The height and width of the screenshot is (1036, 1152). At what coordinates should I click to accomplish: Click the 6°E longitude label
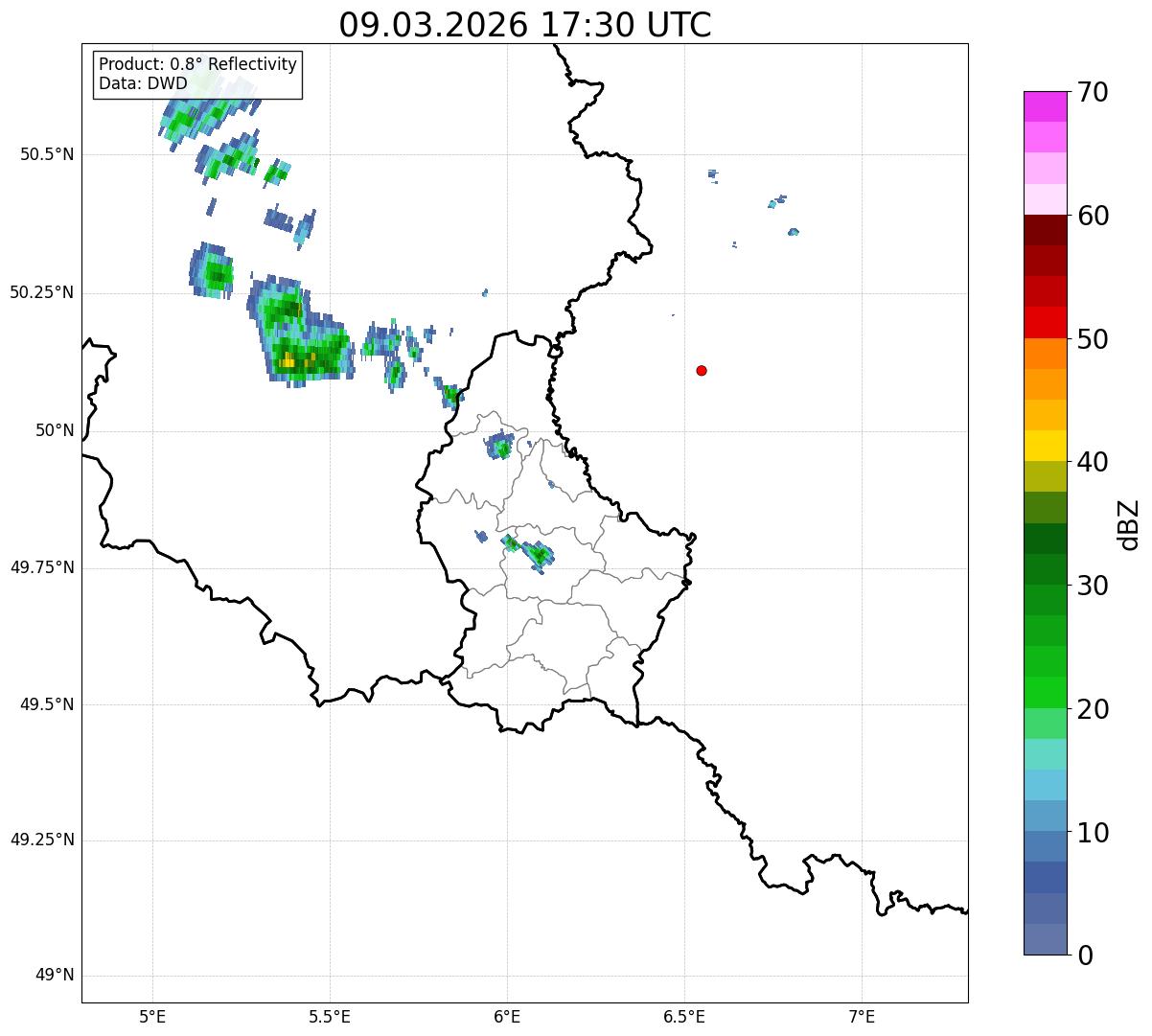pyautogui.click(x=507, y=1016)
